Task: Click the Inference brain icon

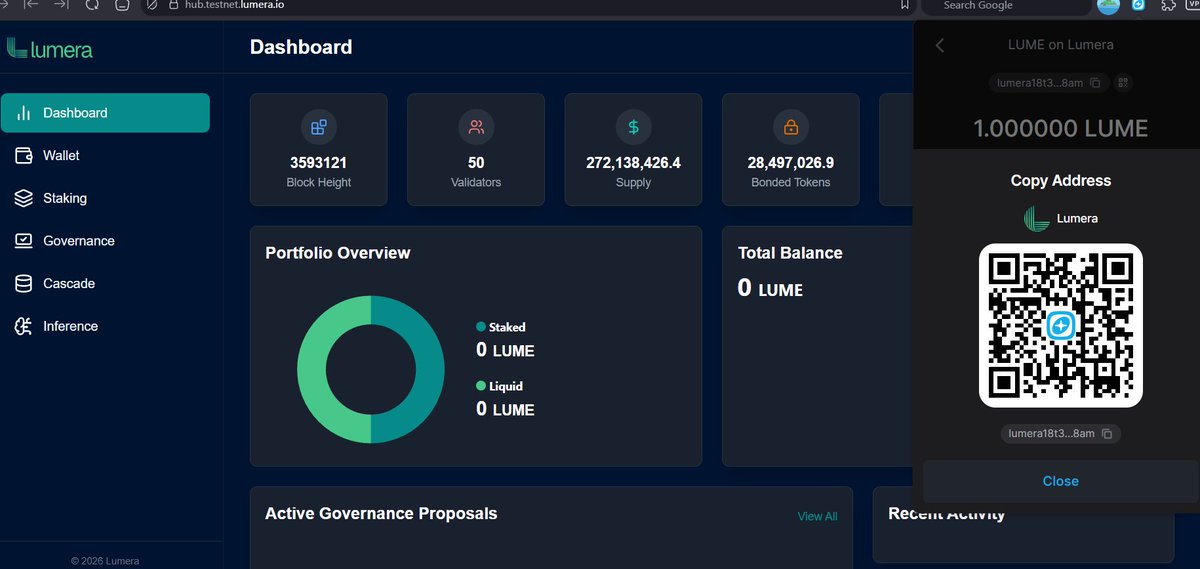Action: coord(24,326)
